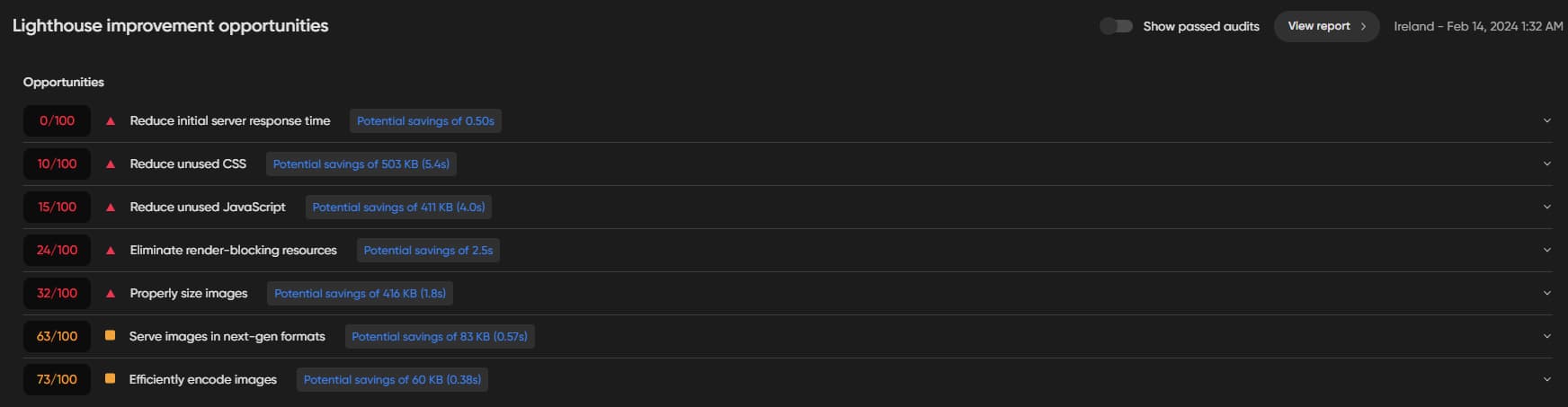Click the 0/100 score badge
This screenshot has height=407, width=1568.
point(57,120)
